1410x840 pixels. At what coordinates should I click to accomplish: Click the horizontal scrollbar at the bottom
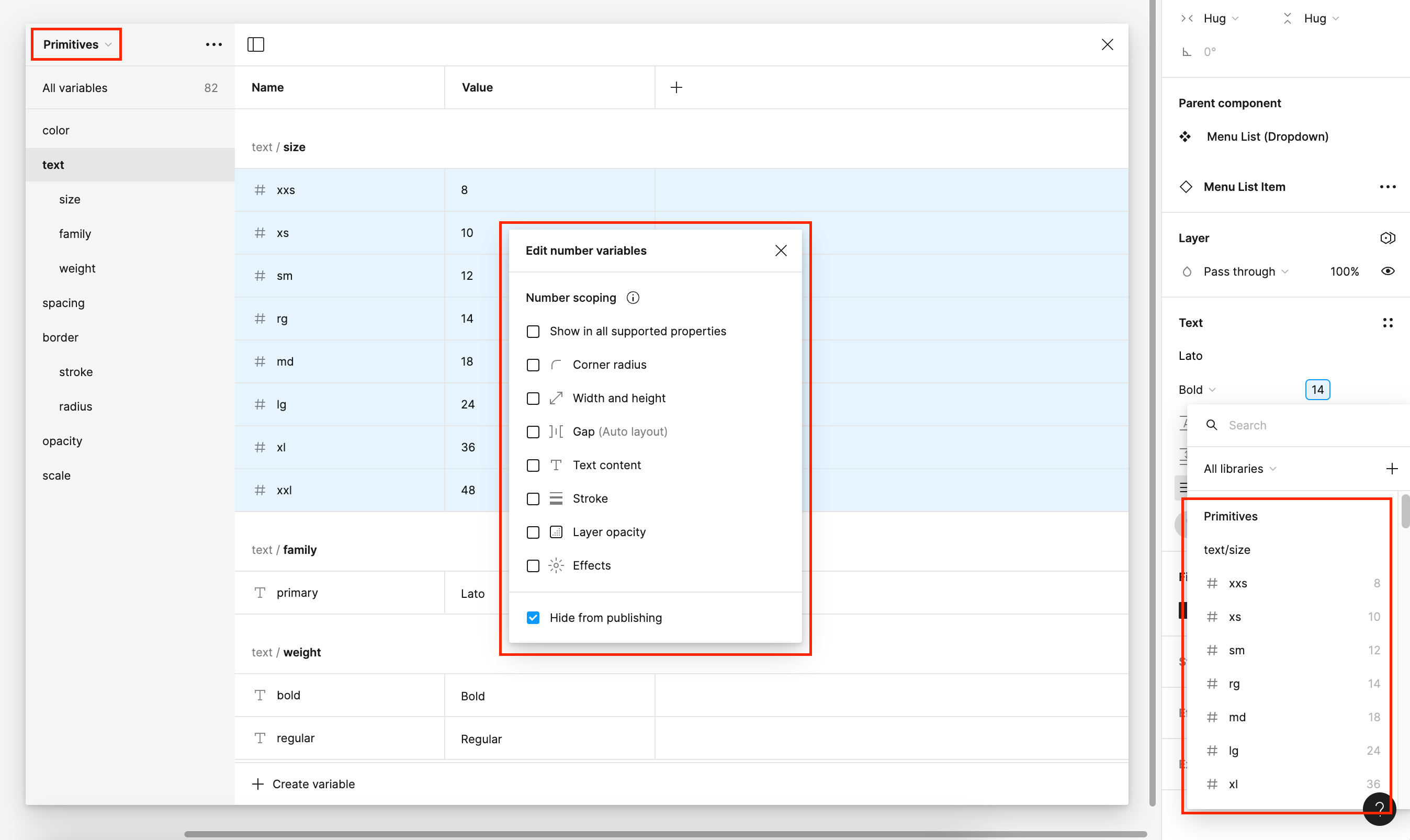click(x=665, y=834)
